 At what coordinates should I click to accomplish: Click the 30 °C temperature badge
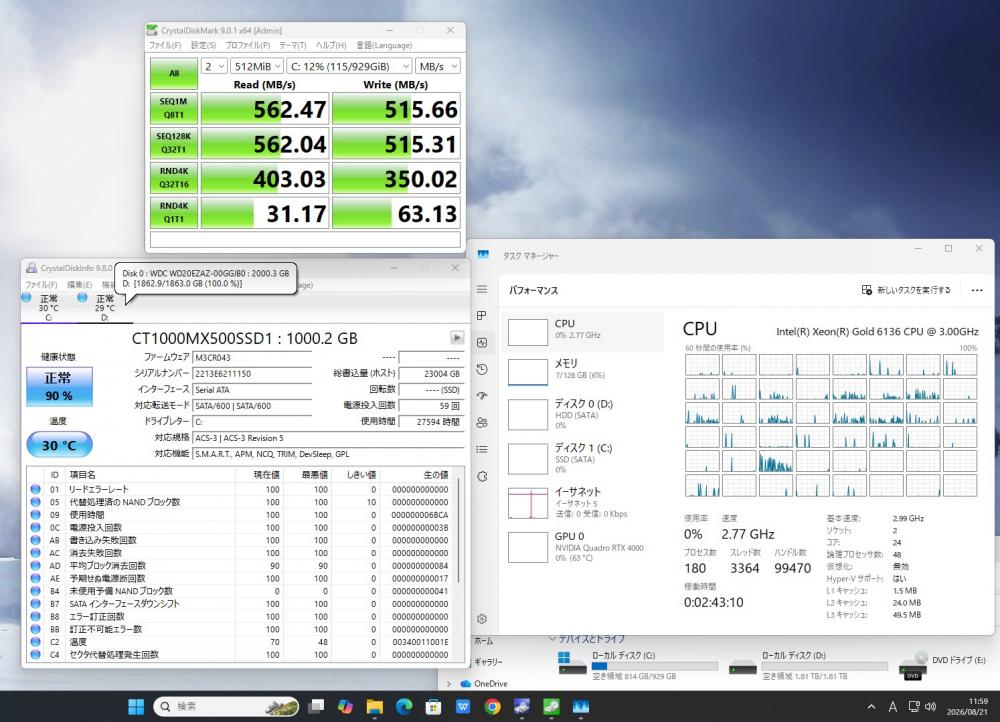point(59,445)
